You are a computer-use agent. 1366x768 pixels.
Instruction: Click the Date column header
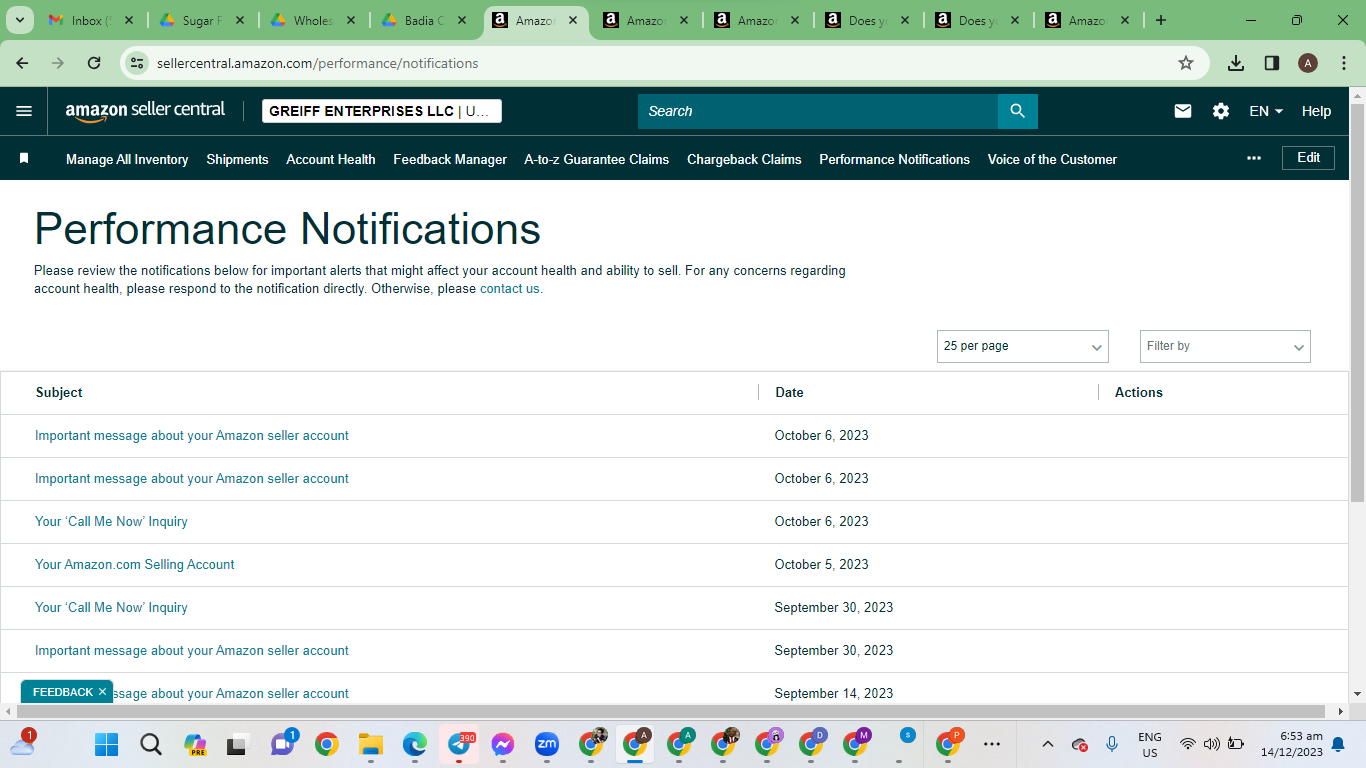789,392
